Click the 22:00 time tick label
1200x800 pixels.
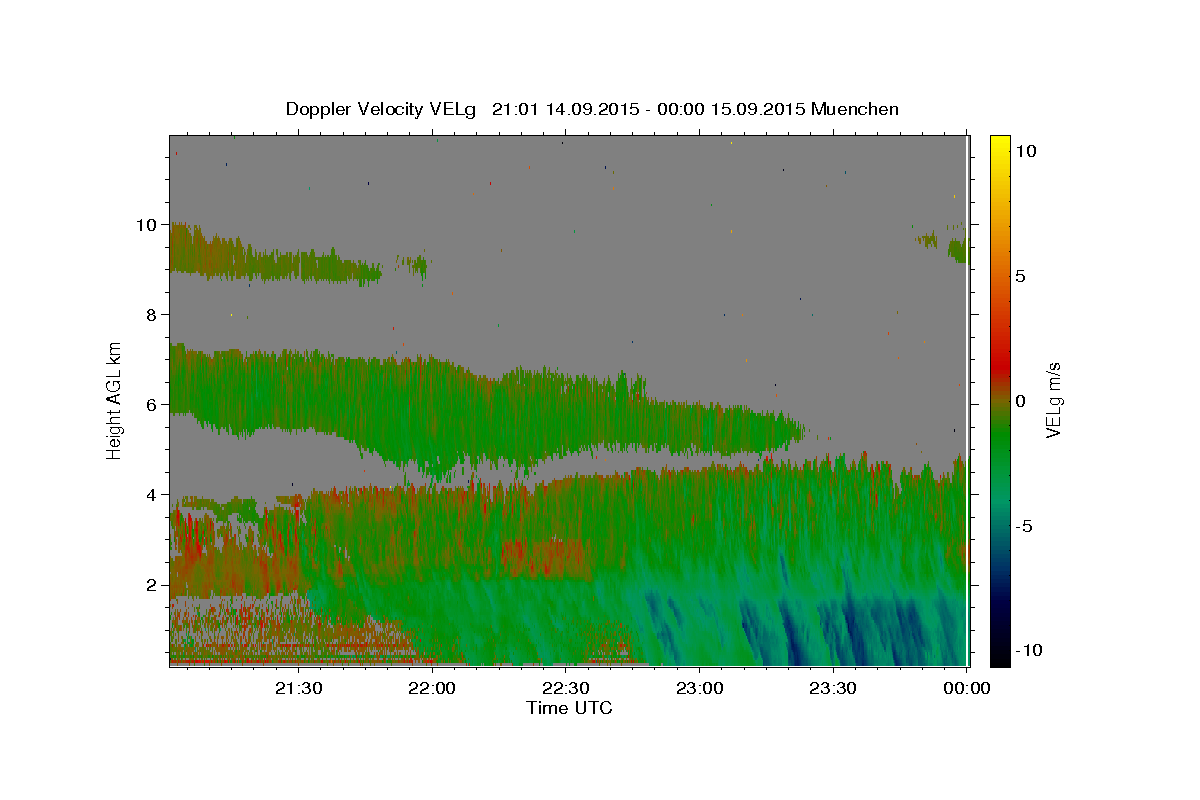click(x=433, y=687)
